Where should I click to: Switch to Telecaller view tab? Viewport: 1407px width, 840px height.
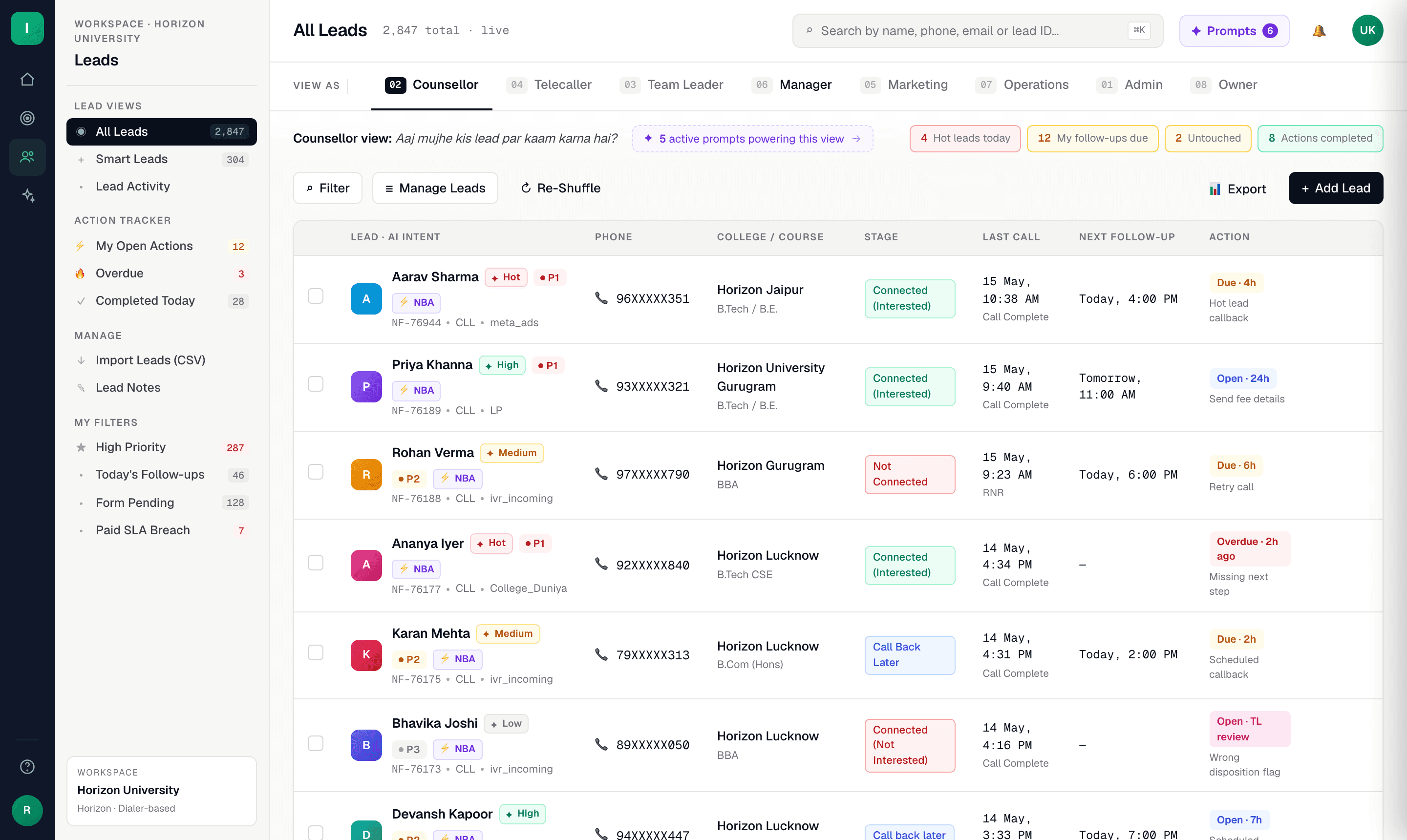click(549, 85)
